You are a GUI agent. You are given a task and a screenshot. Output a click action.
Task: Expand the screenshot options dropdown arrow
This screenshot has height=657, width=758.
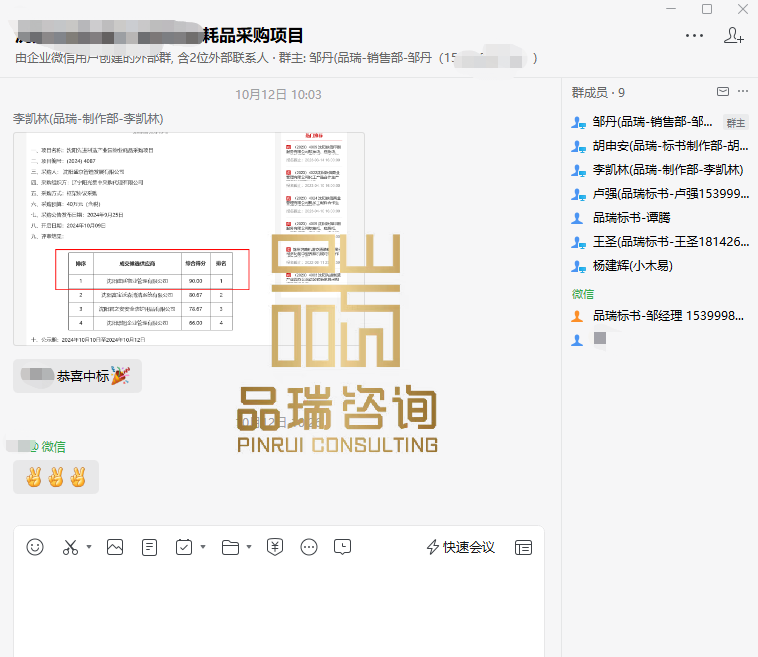point(89,547)
